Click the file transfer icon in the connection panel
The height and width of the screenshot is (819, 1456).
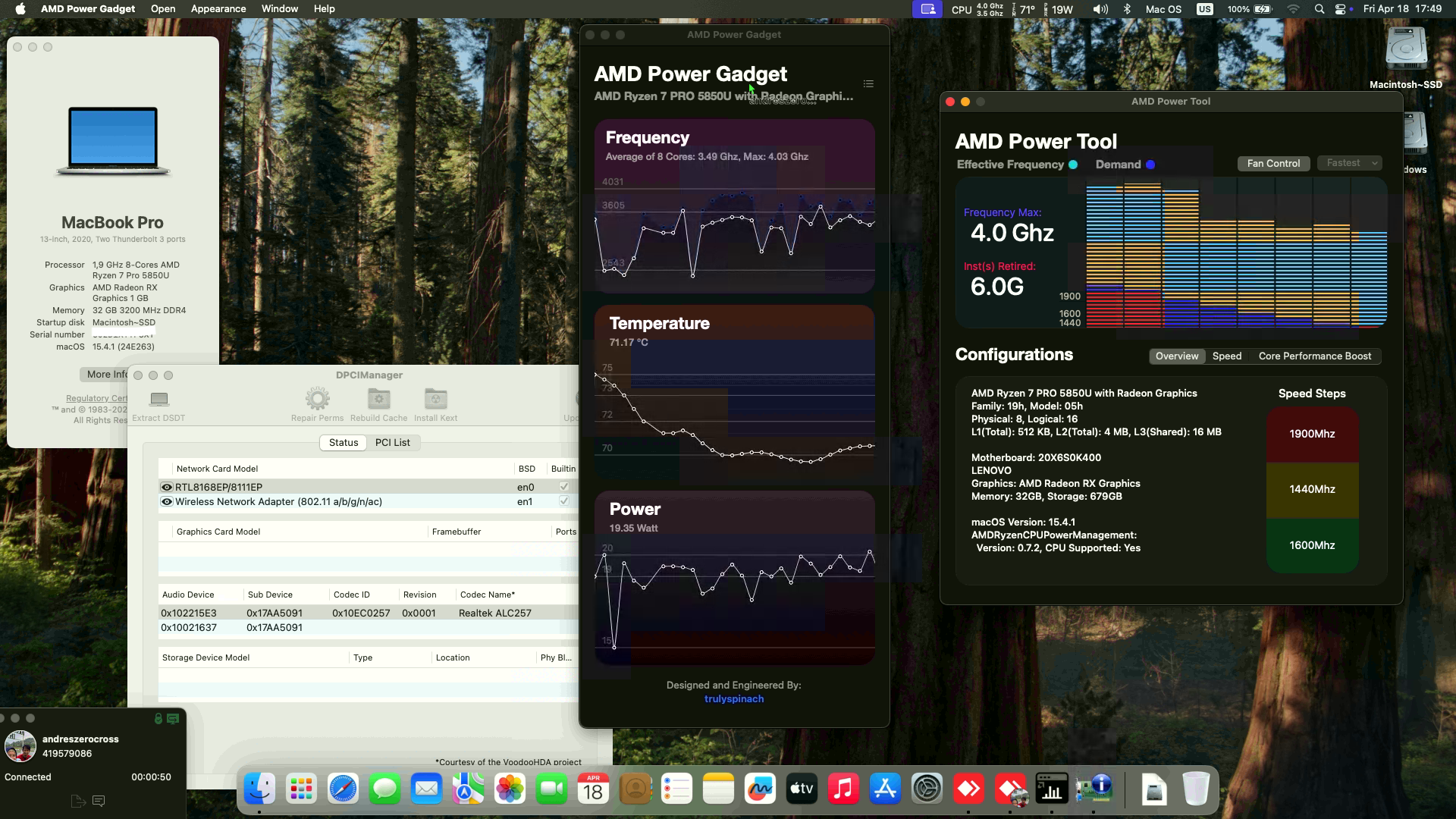78,802
